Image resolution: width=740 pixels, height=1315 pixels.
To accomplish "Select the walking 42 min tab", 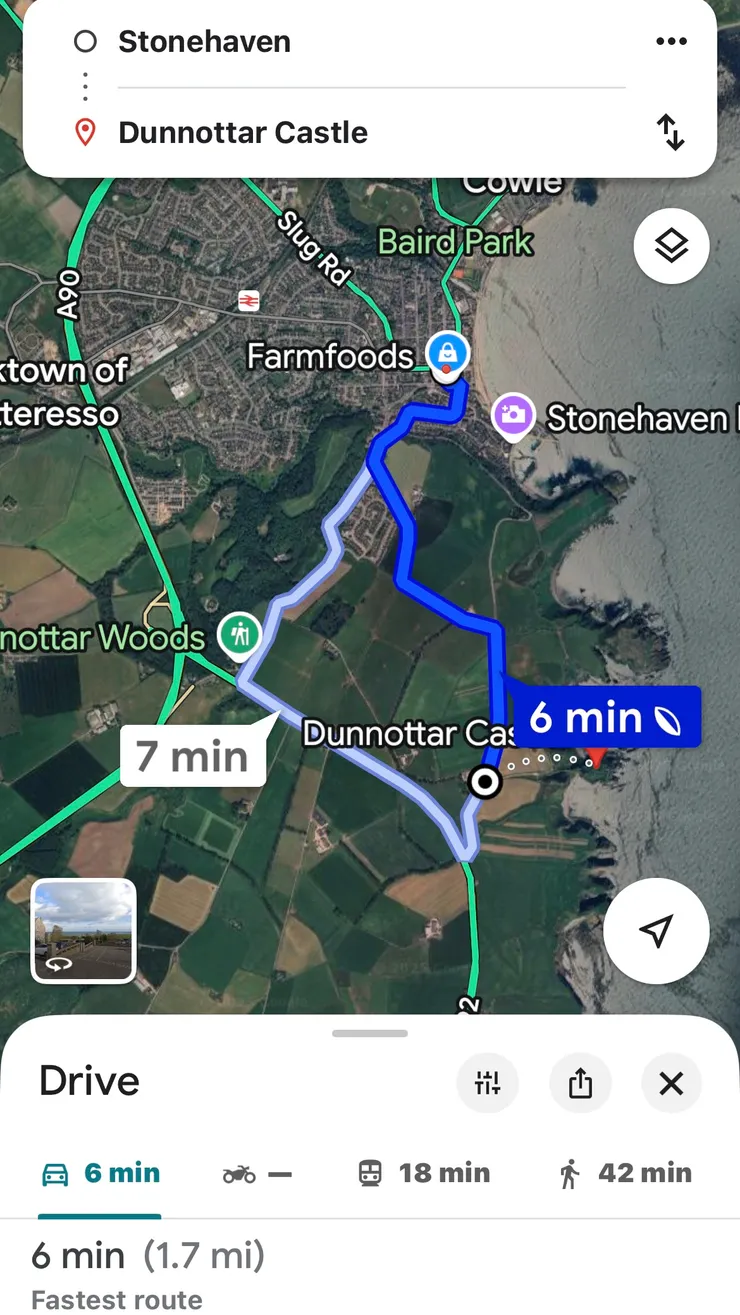I will (625, 1173).
